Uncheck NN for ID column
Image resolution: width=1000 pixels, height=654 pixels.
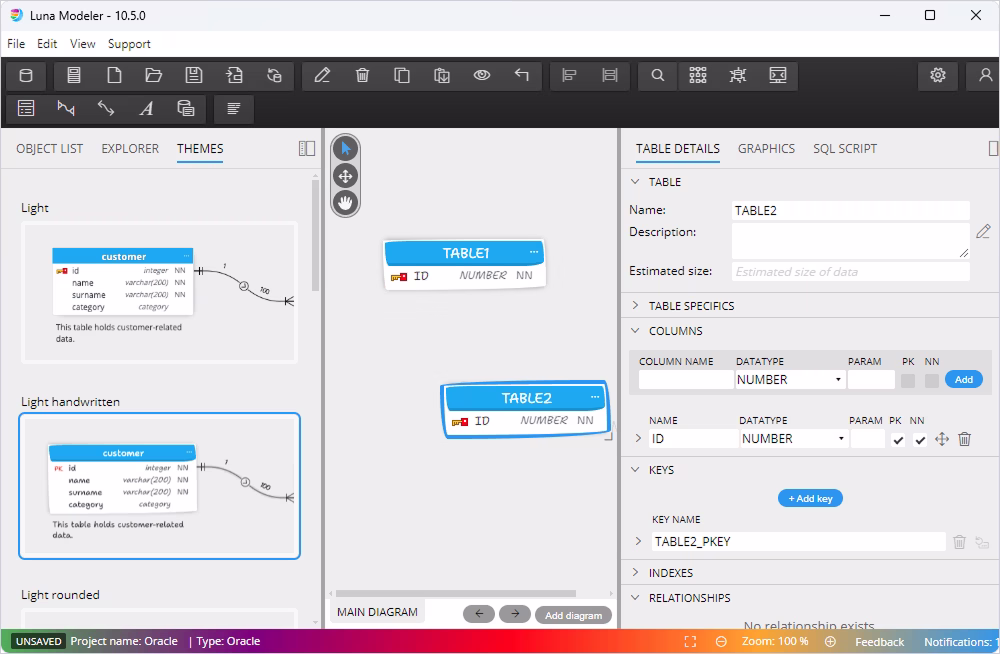pos(920,440)
